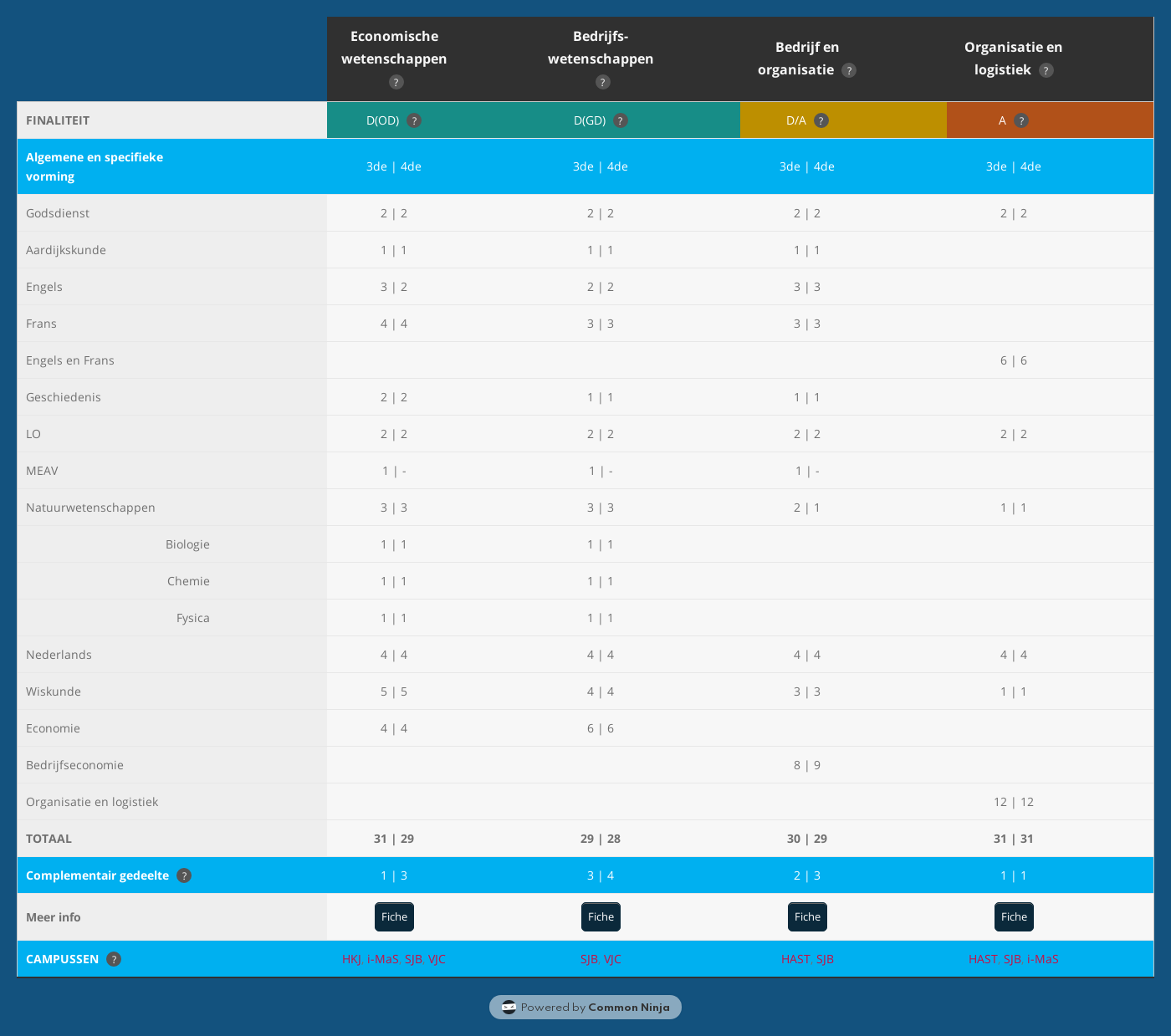This screenshot has height=1036, width=1171.
Task: Open i-MaS campus under Organisatie en logistiek
Action: pos(1043,959)
